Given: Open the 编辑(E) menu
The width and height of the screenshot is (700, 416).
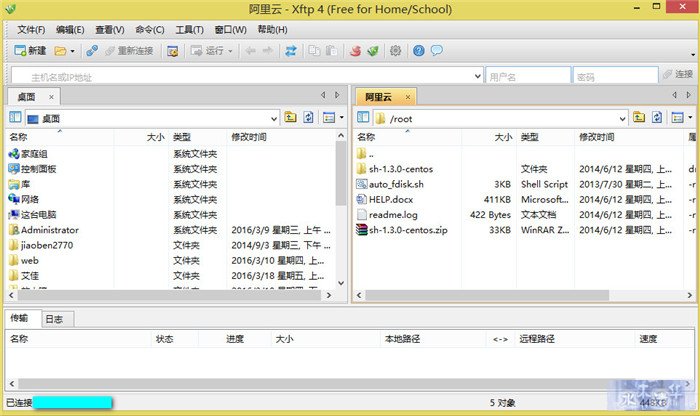Looking at the screenshot, I should (x=70, y=30).
